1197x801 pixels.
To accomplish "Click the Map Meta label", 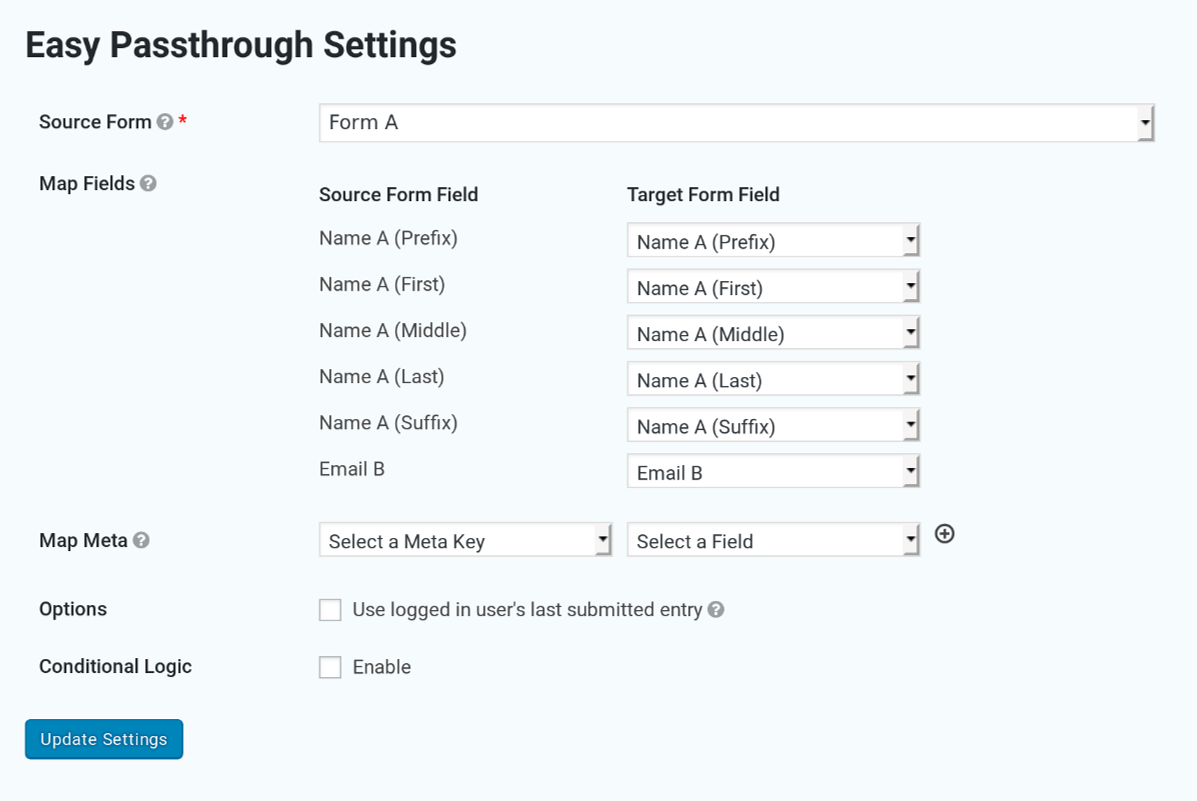I will coord(83,541).
